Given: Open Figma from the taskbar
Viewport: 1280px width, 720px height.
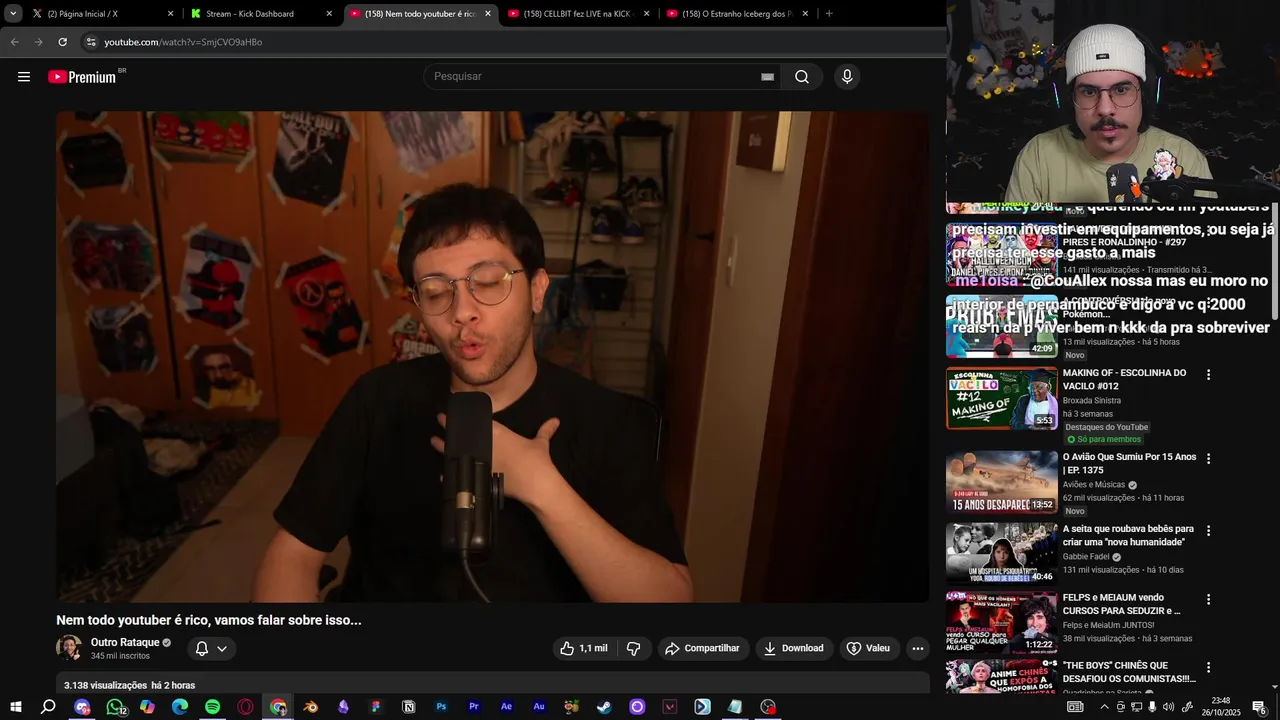Looking at the screenshot, I should point(376,707).
